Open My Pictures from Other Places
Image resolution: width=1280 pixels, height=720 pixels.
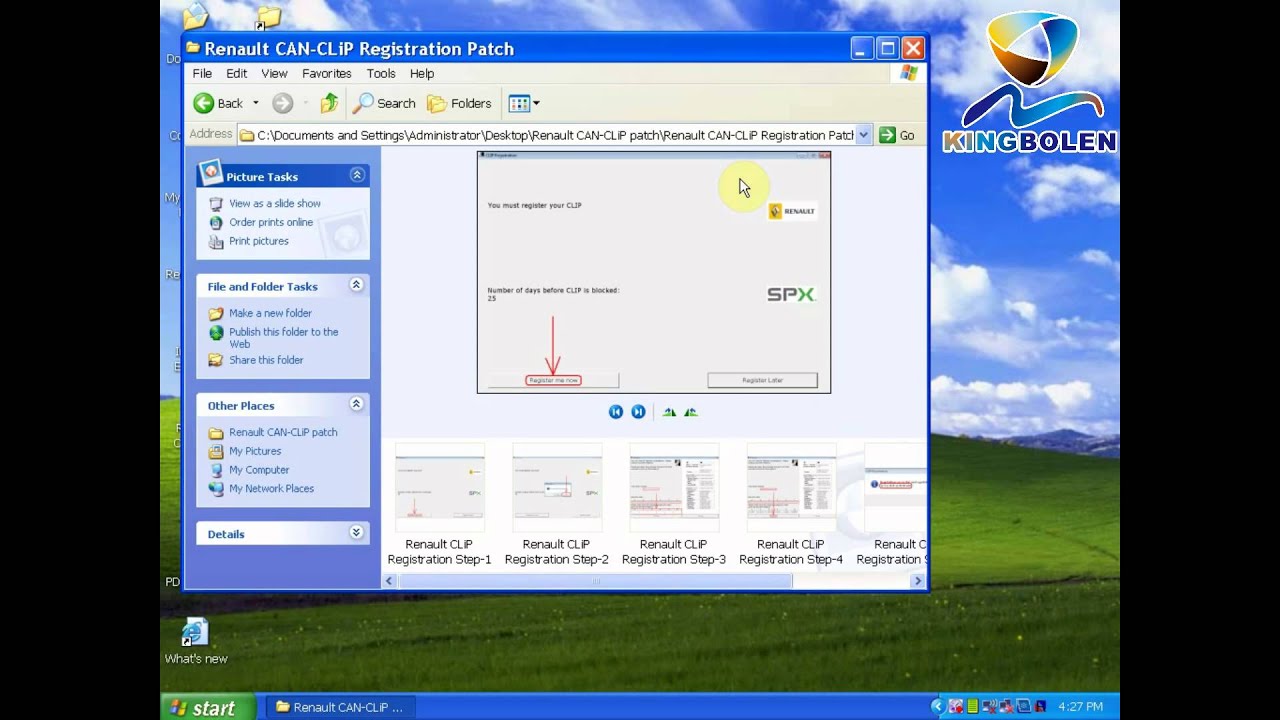click(255, 451)
